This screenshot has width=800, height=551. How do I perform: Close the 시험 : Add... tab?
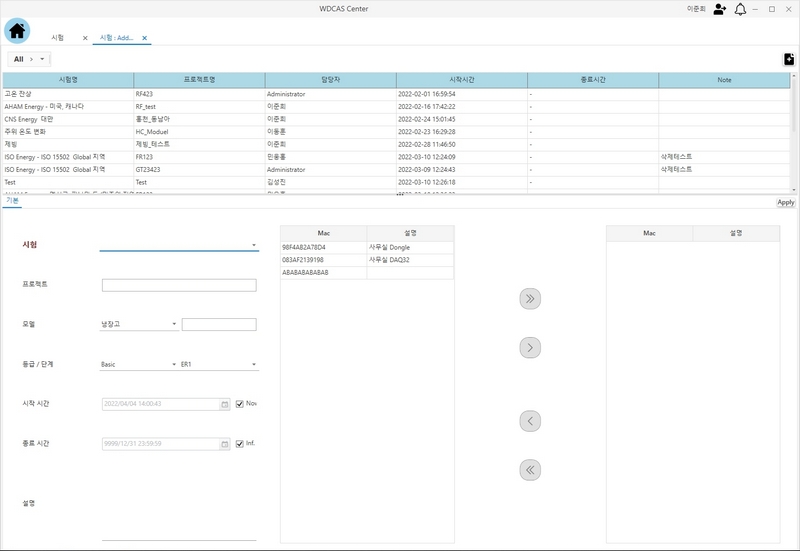pyautogui.click(x=144, y=38)
